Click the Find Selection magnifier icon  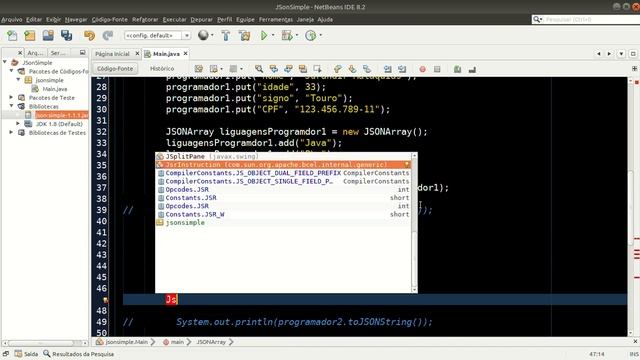click(258, 69)
